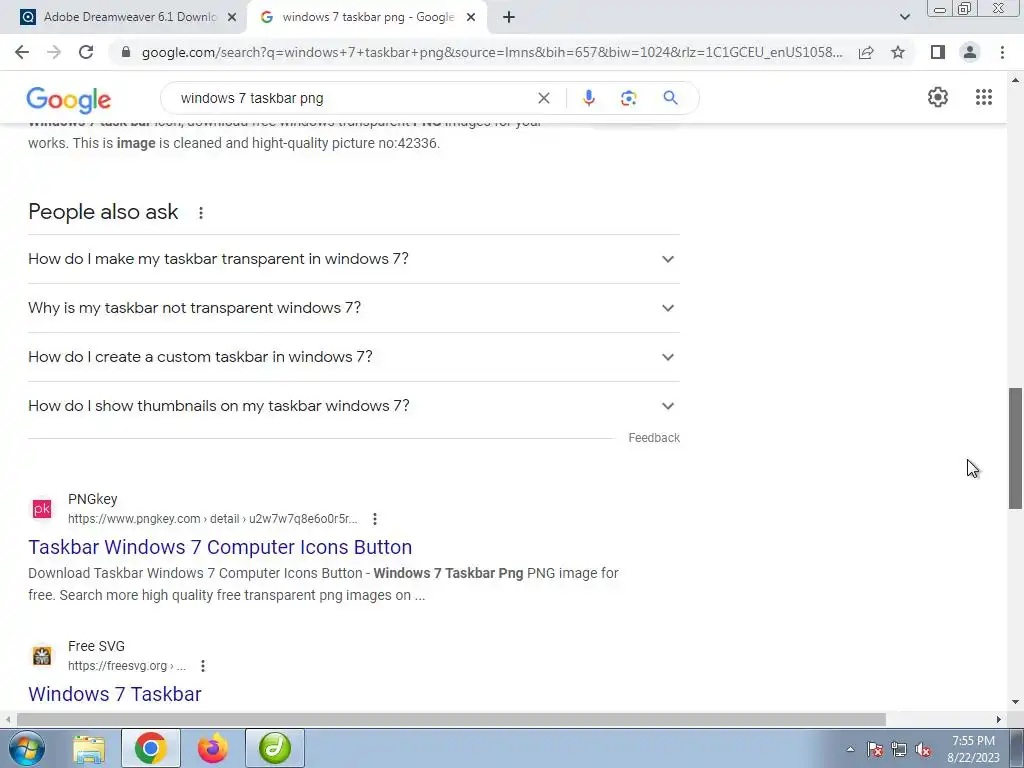Bookmark this tab with the star

tap(898, 52)
